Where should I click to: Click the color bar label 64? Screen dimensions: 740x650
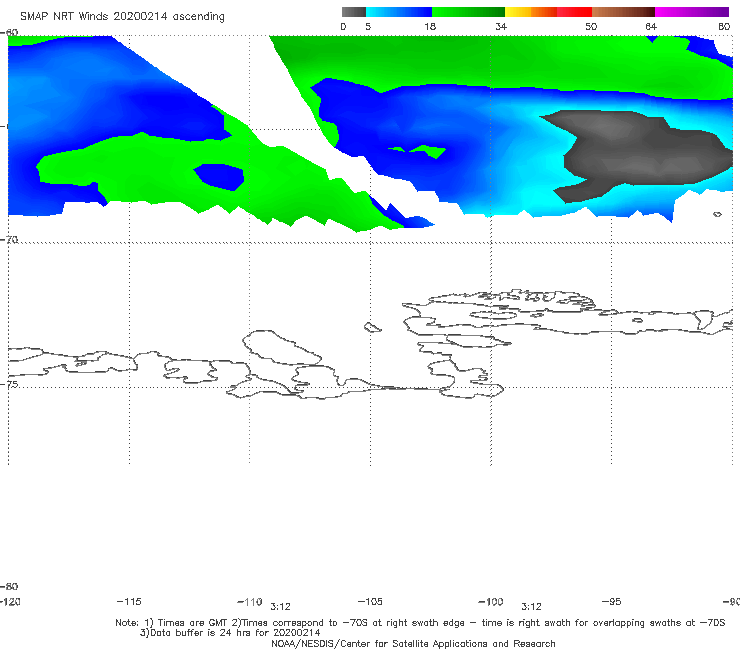[x=651, y=26]
